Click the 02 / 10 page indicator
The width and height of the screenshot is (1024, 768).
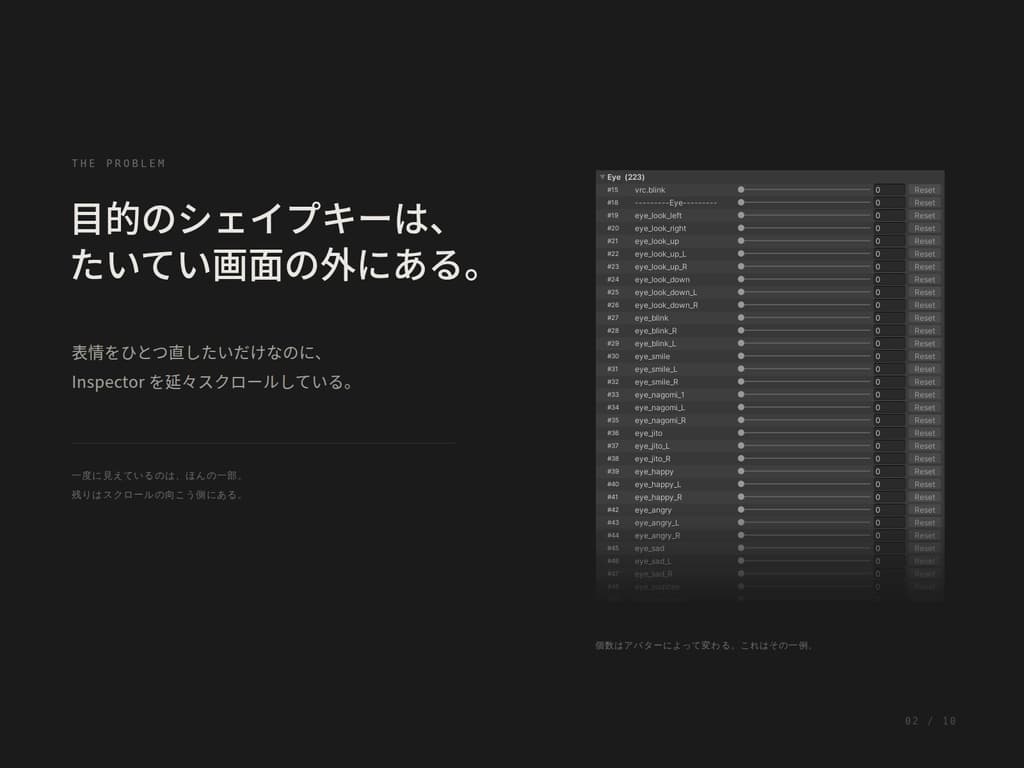point(931,721)
